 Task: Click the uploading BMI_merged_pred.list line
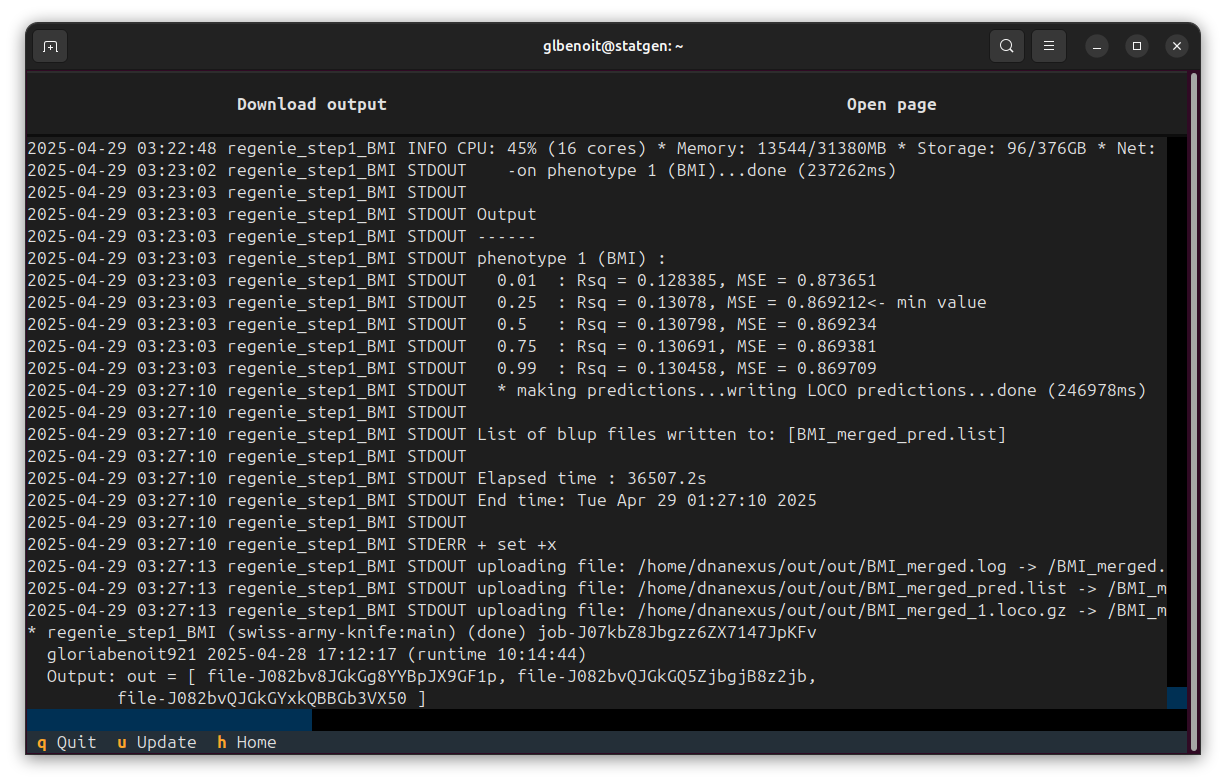click(x=597, y=588)
